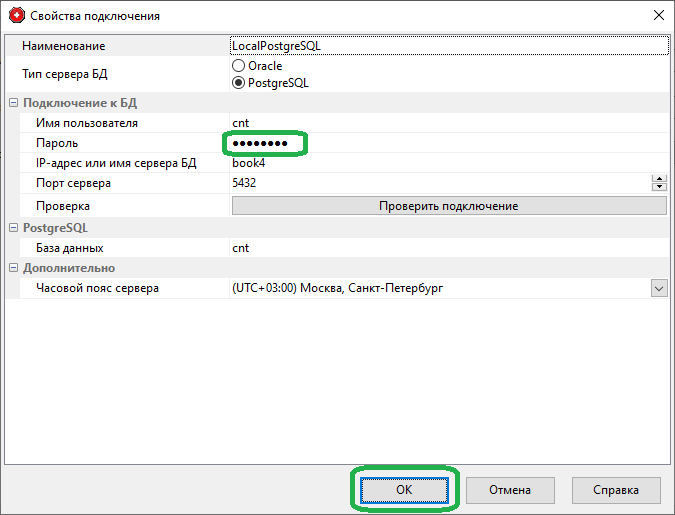Select the Oracle server type radio button
The width and height of the screenshot is (675, 515).
pyautogui.click(x=238, y=66)
